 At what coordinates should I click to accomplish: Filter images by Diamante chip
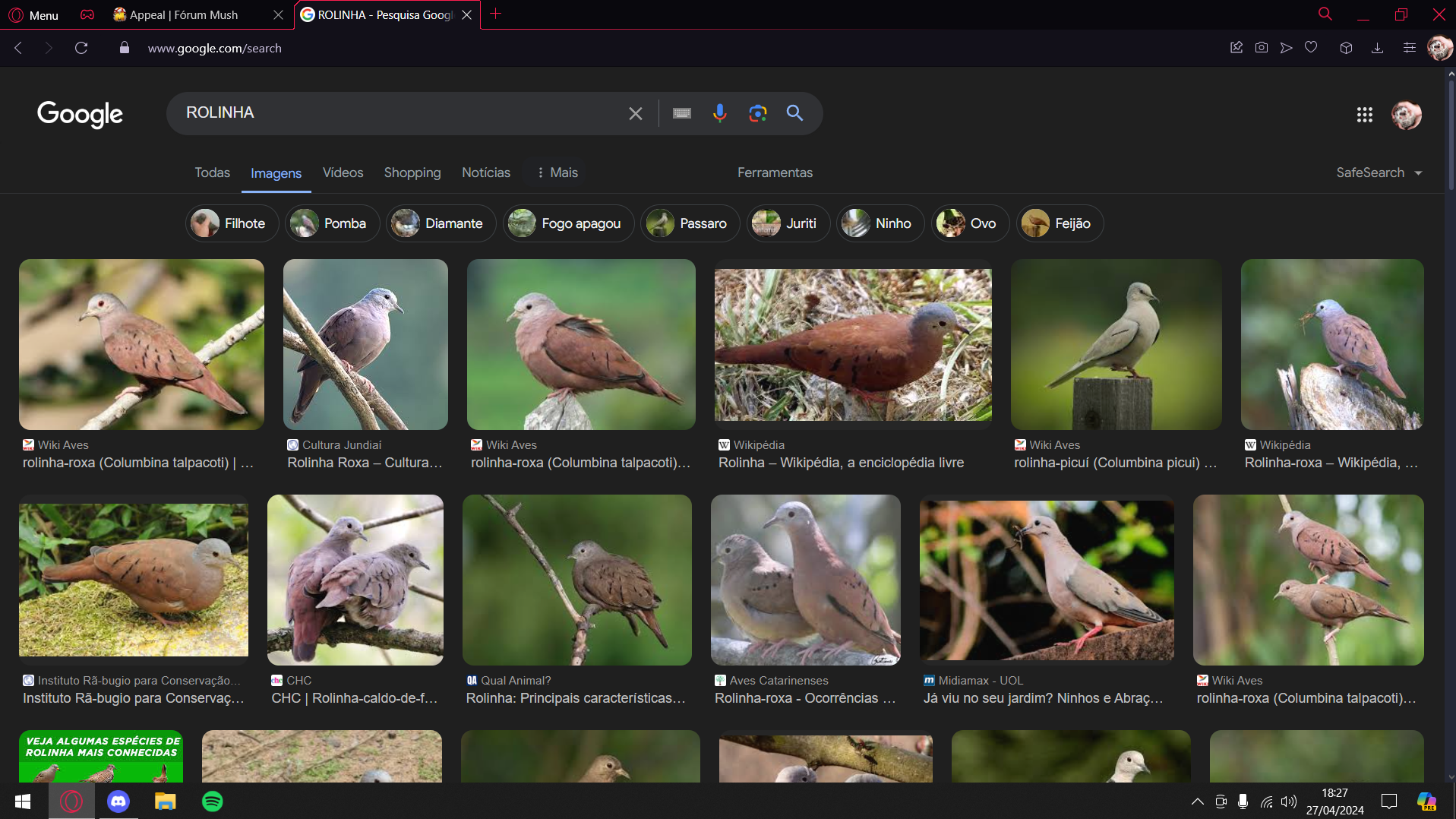tap(441, 223)
